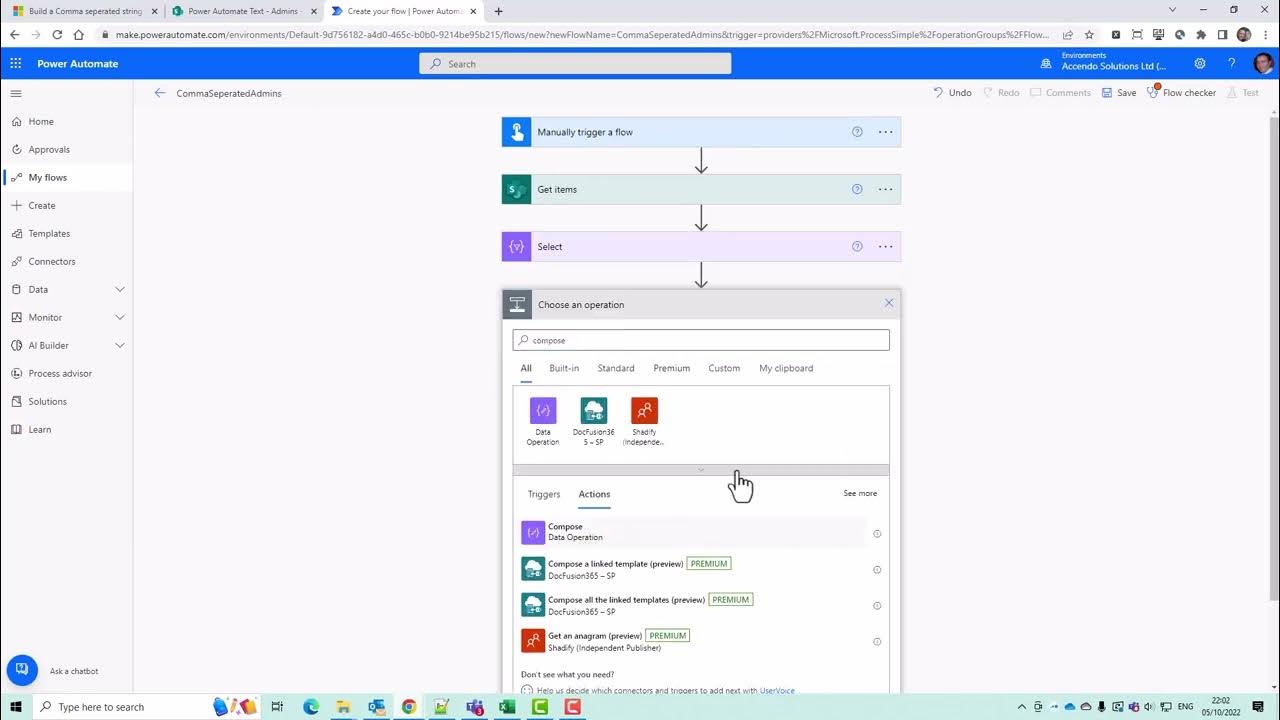The image size is (1280, 720).
Task: Select the Actions tab
Action: click(594, 494)
